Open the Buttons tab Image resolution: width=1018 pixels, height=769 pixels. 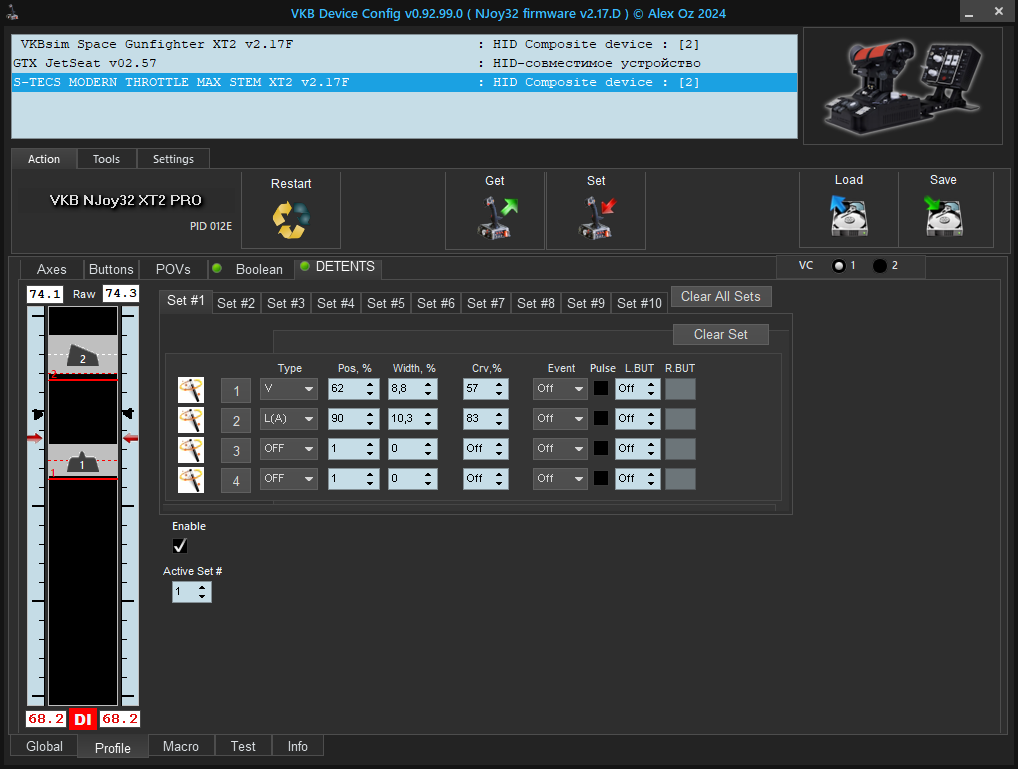pyautogui.click(x=111, y=269)
